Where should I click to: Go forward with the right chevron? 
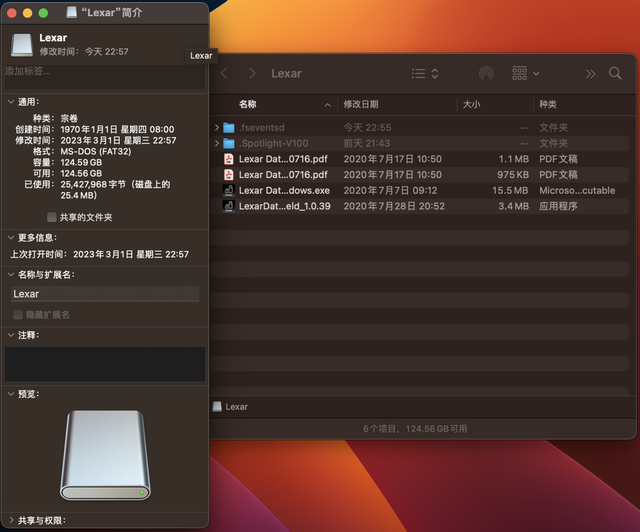(x=252, y=73)
